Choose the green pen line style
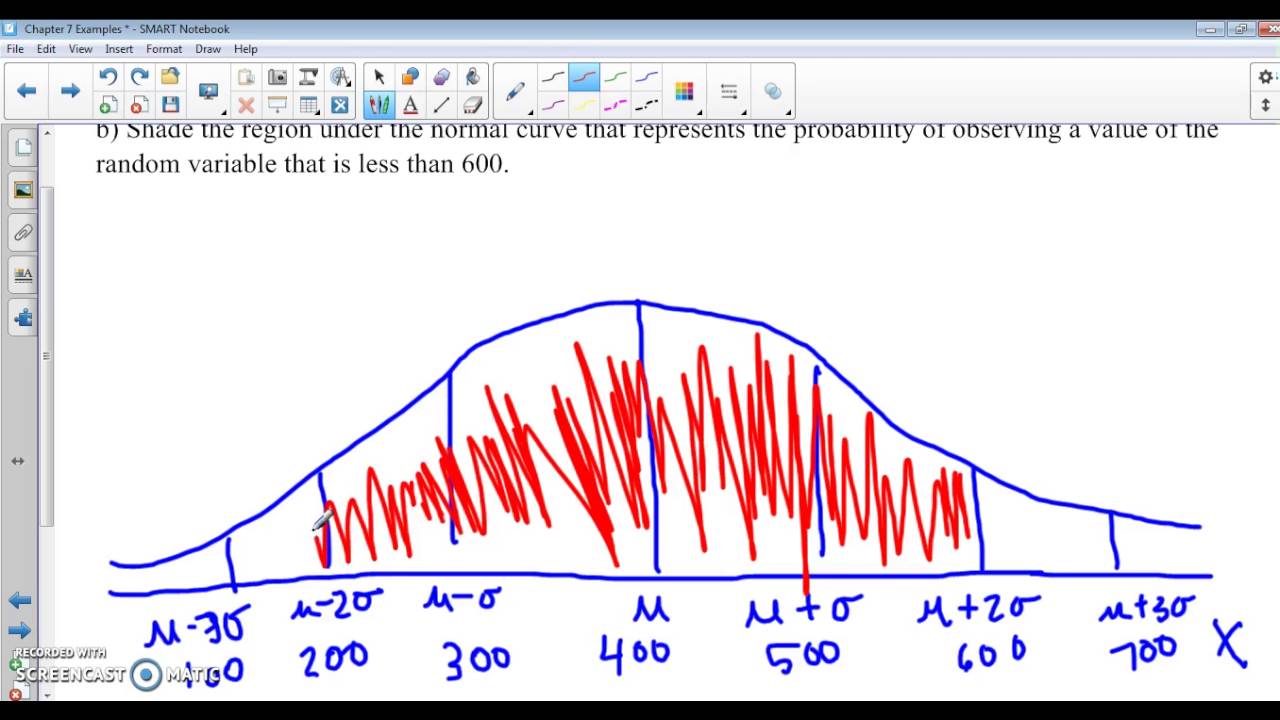This screenshot has height=720, width=1280. [x=616, y=77]
